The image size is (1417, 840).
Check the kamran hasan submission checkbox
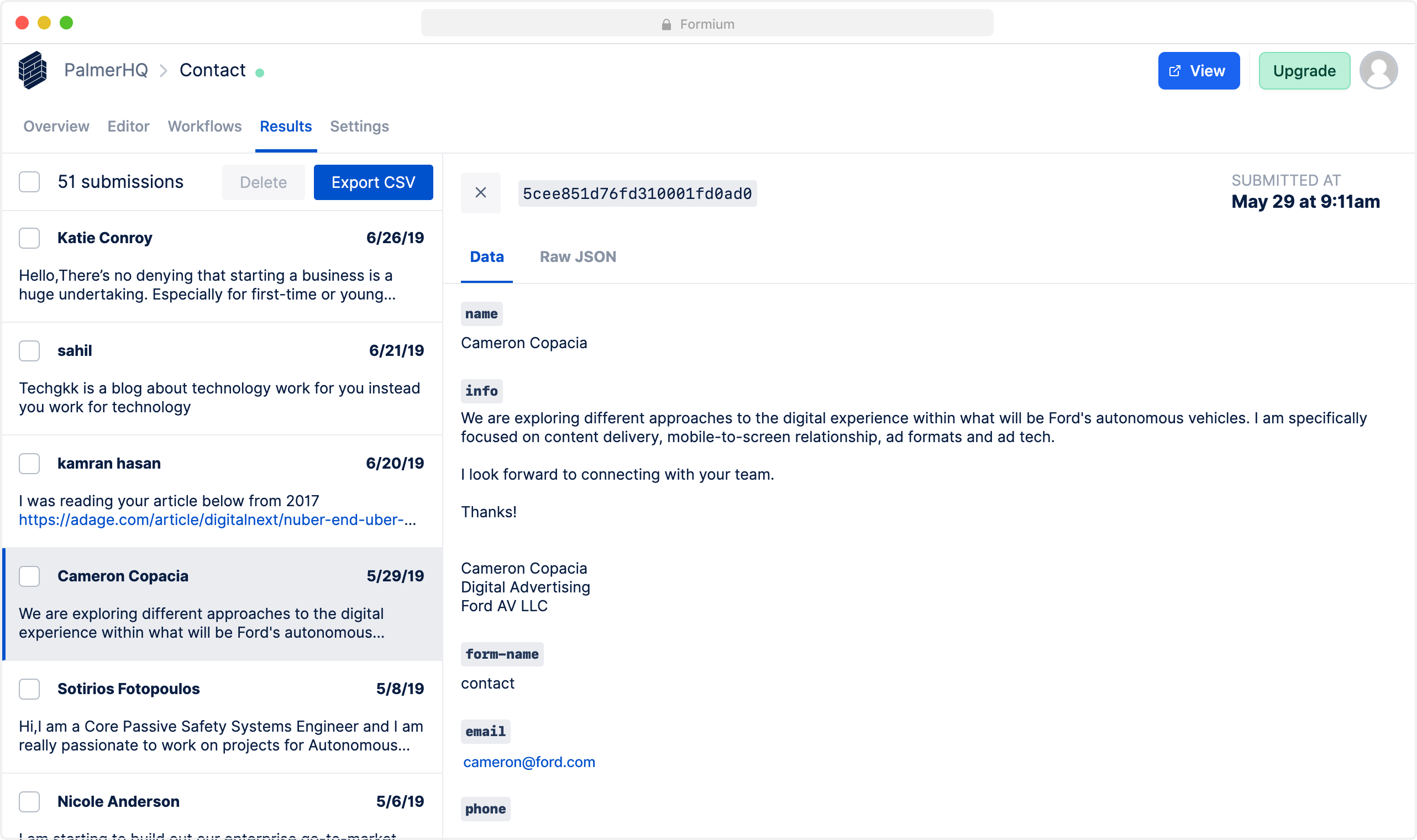[x=29, y=464]
